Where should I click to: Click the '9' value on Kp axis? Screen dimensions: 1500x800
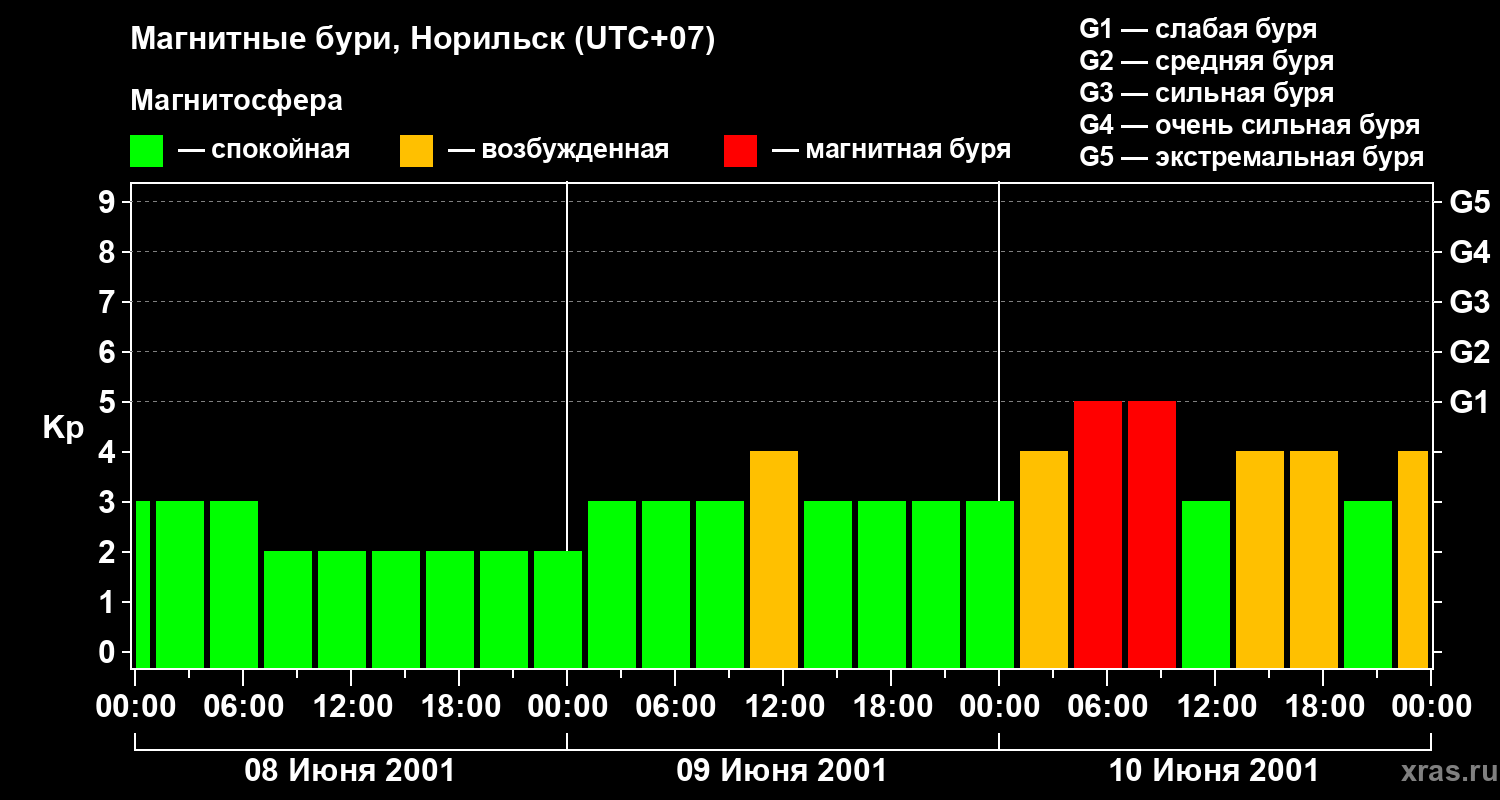(x=109, y=202)
